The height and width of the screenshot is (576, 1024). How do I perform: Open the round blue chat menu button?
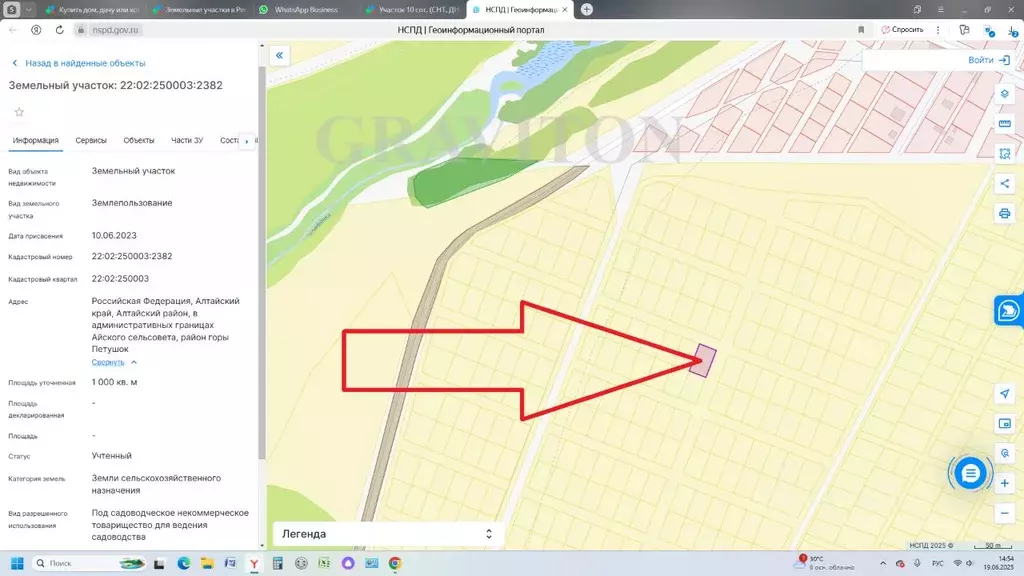(x=970, y=473)
